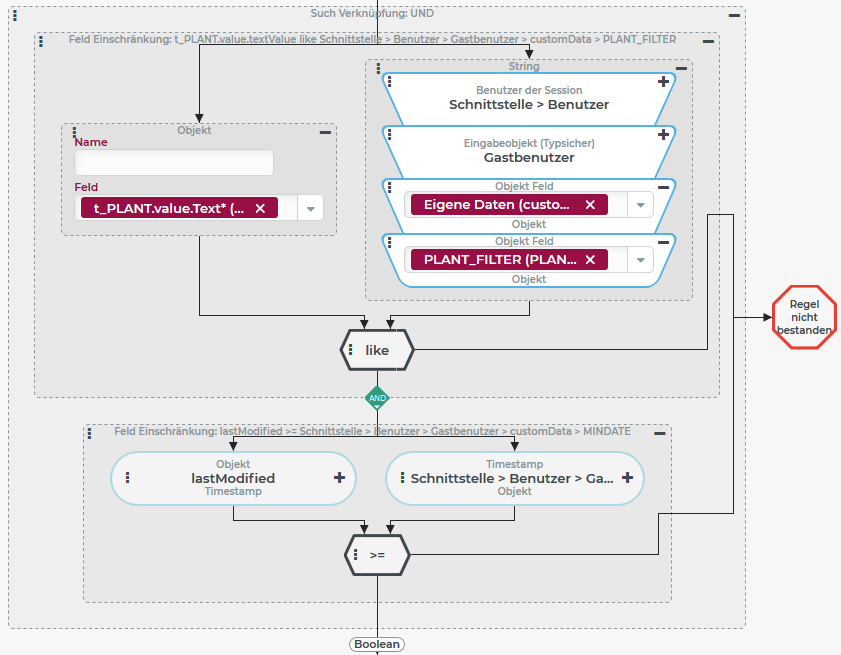Open the Feld dropdown arrow

[x=311, y=209]
